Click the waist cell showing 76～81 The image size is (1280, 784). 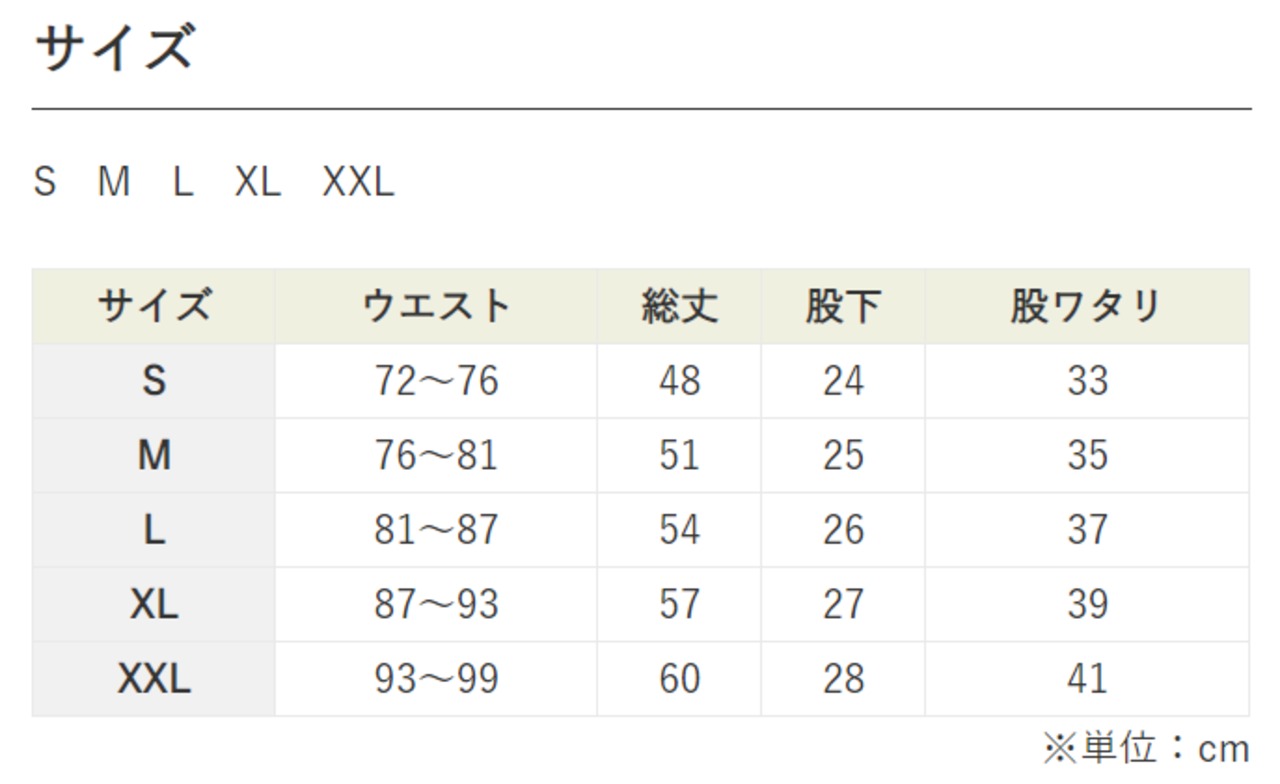(x=436, y=455)
